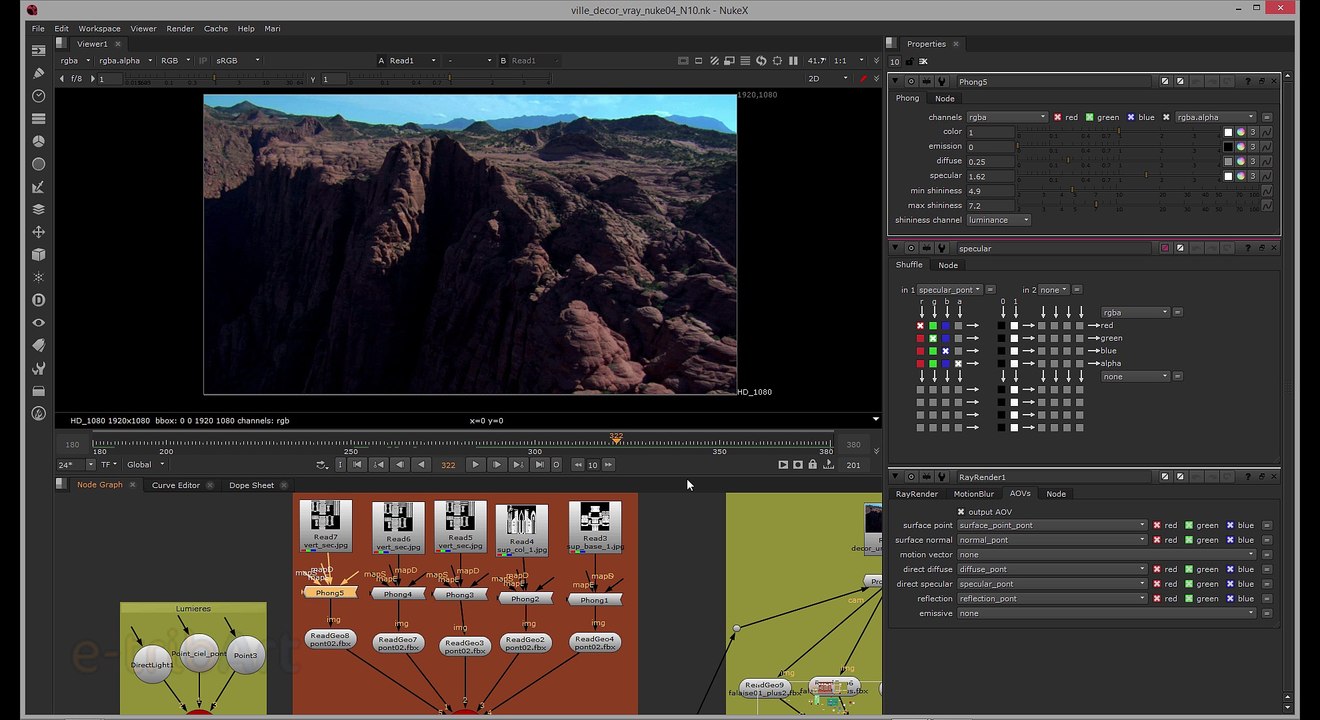Open the Image nodes toolbar menu
Screen dimensions: 1320x720
pyautogui.click(x=38, y=50)
